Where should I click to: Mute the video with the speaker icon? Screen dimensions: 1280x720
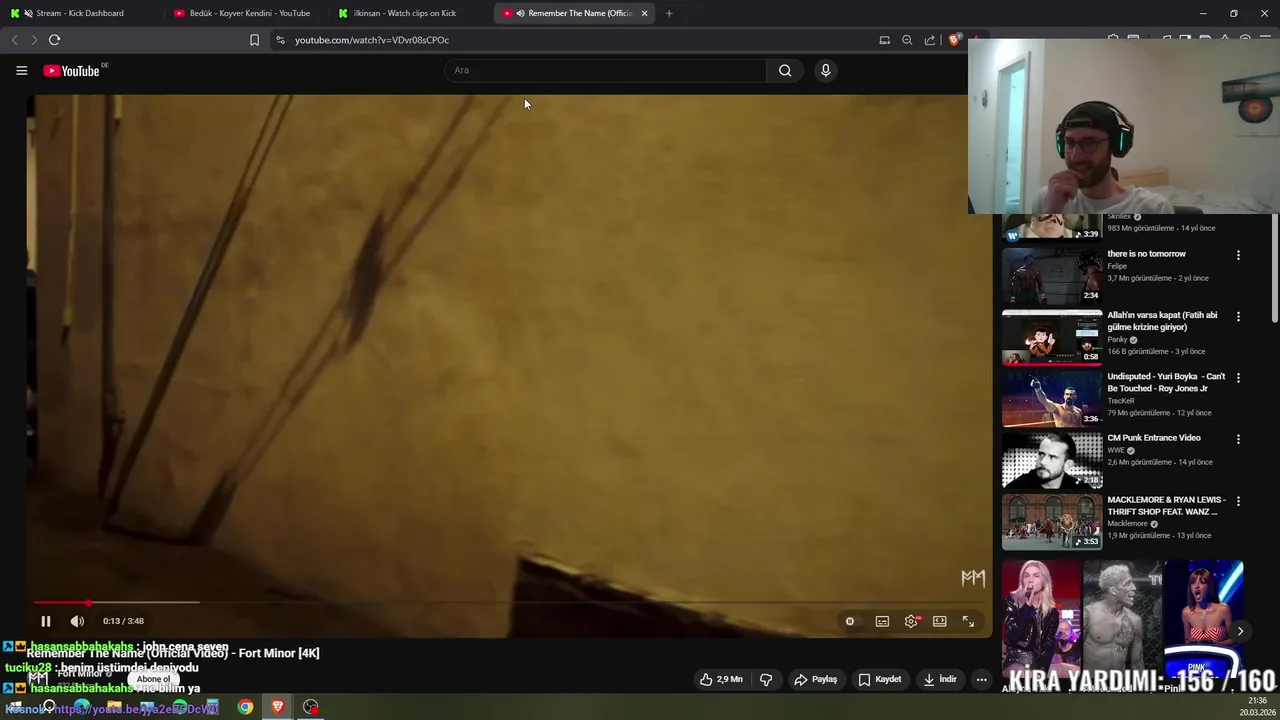tap(77, 621)
